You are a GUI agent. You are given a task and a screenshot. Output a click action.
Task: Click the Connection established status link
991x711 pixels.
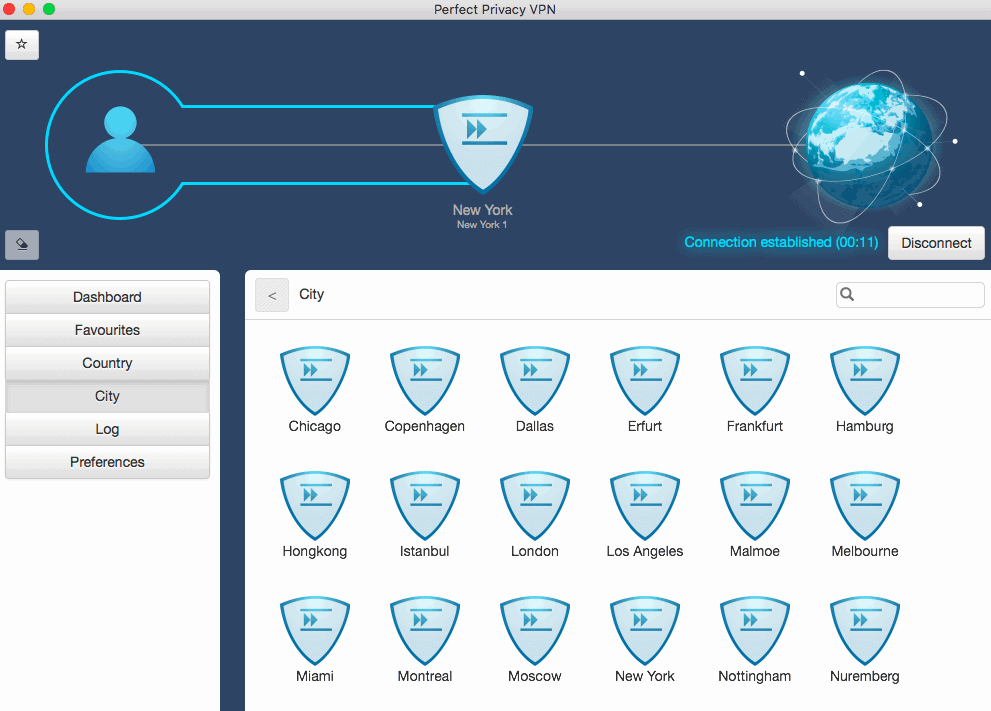(x=780, y=242)
